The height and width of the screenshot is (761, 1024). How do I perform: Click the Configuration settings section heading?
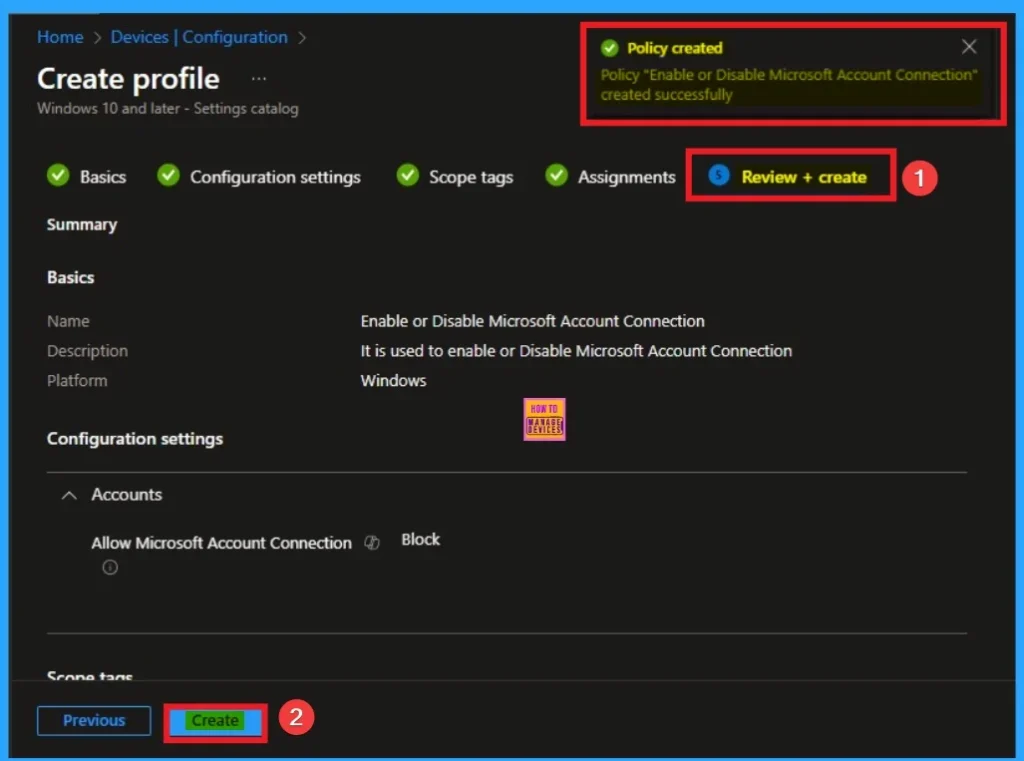tap(135, 439)
